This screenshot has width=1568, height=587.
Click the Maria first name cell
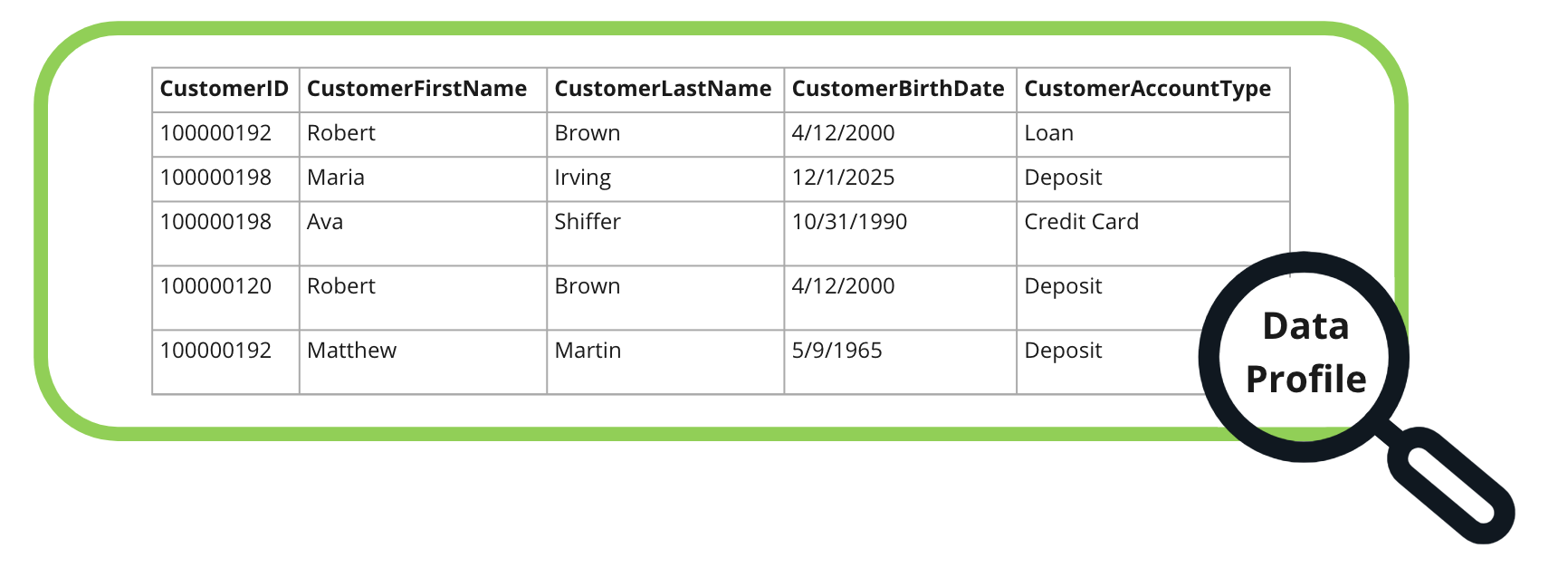tap(423, 178)
